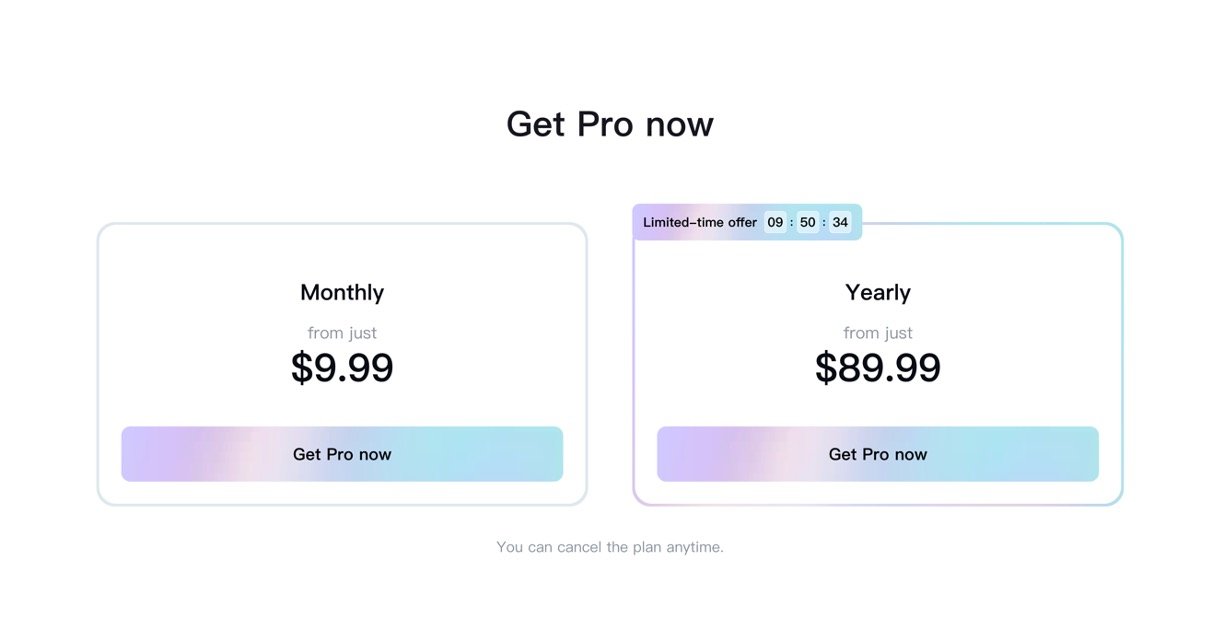
Task: Click the $9.99 monthly price
Action: [342, 368]
